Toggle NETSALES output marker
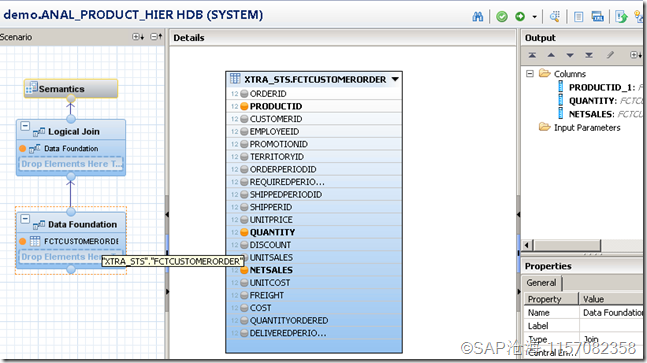This screenshot has width=647, height=363. coord(244,270)
